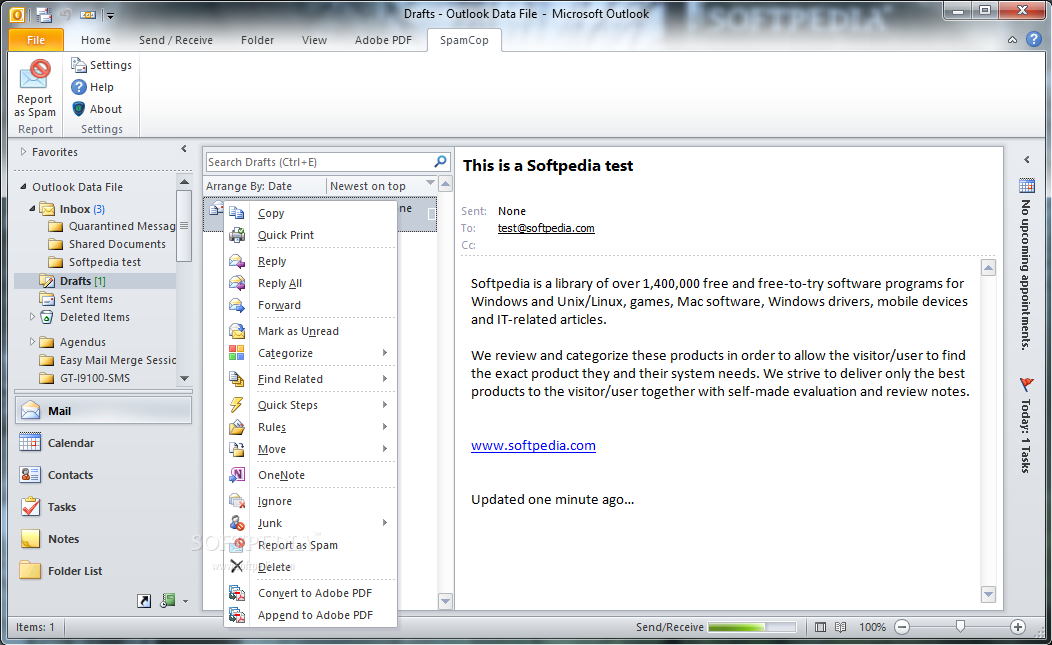Open the File tab
Viewport: 1052px width, 645px height.
(x=36, y=40)
